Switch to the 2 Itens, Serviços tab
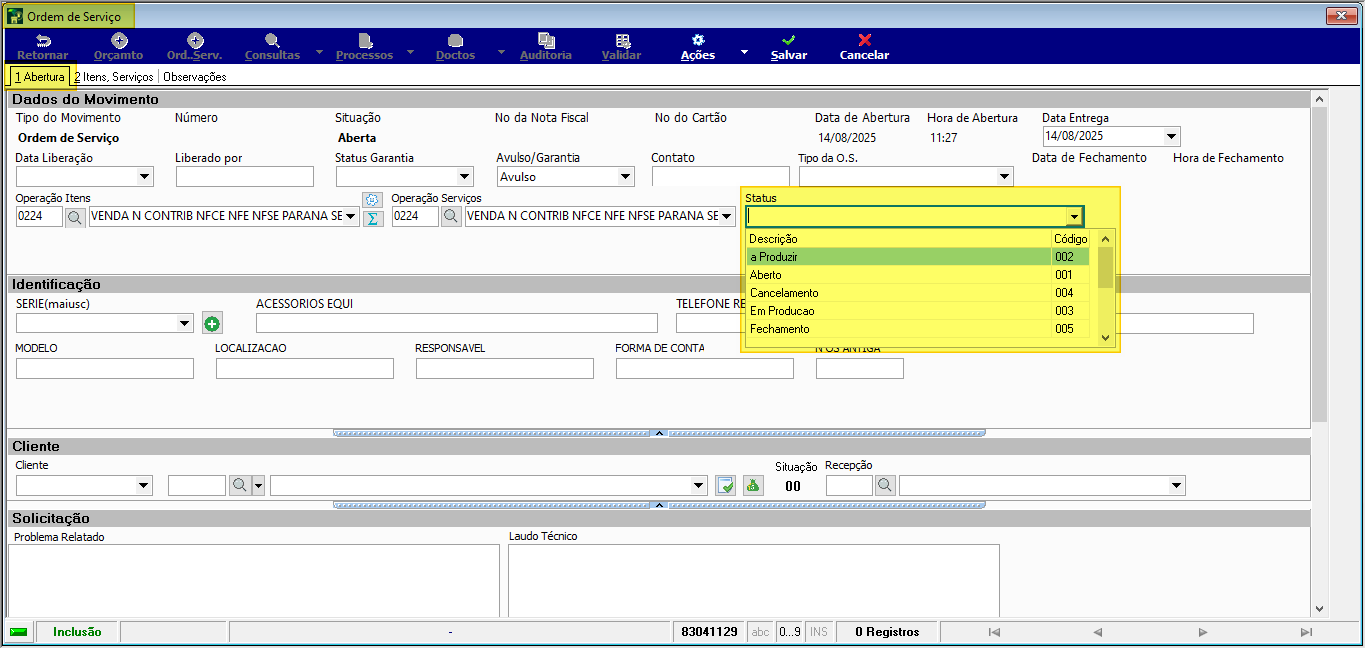The width and height of the screenshot is (1366, 649). click(114, 77)
